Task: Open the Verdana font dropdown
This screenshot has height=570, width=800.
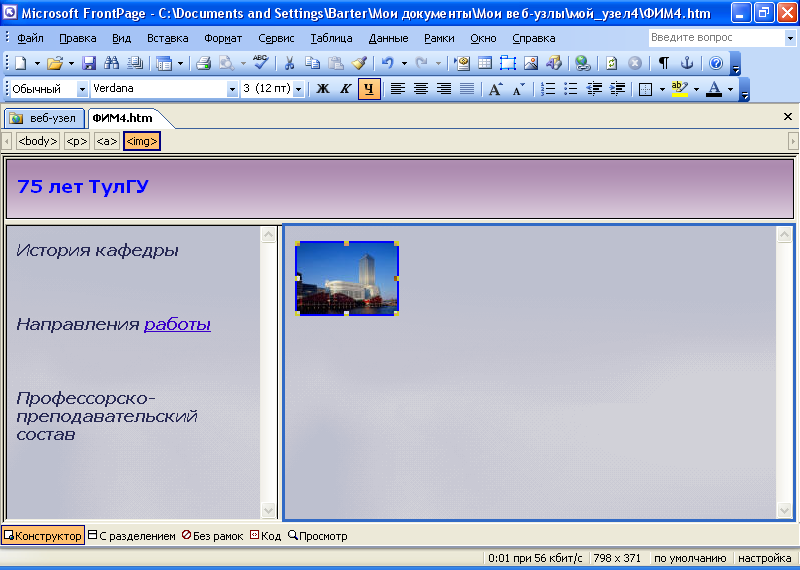Action: (232, 89)
